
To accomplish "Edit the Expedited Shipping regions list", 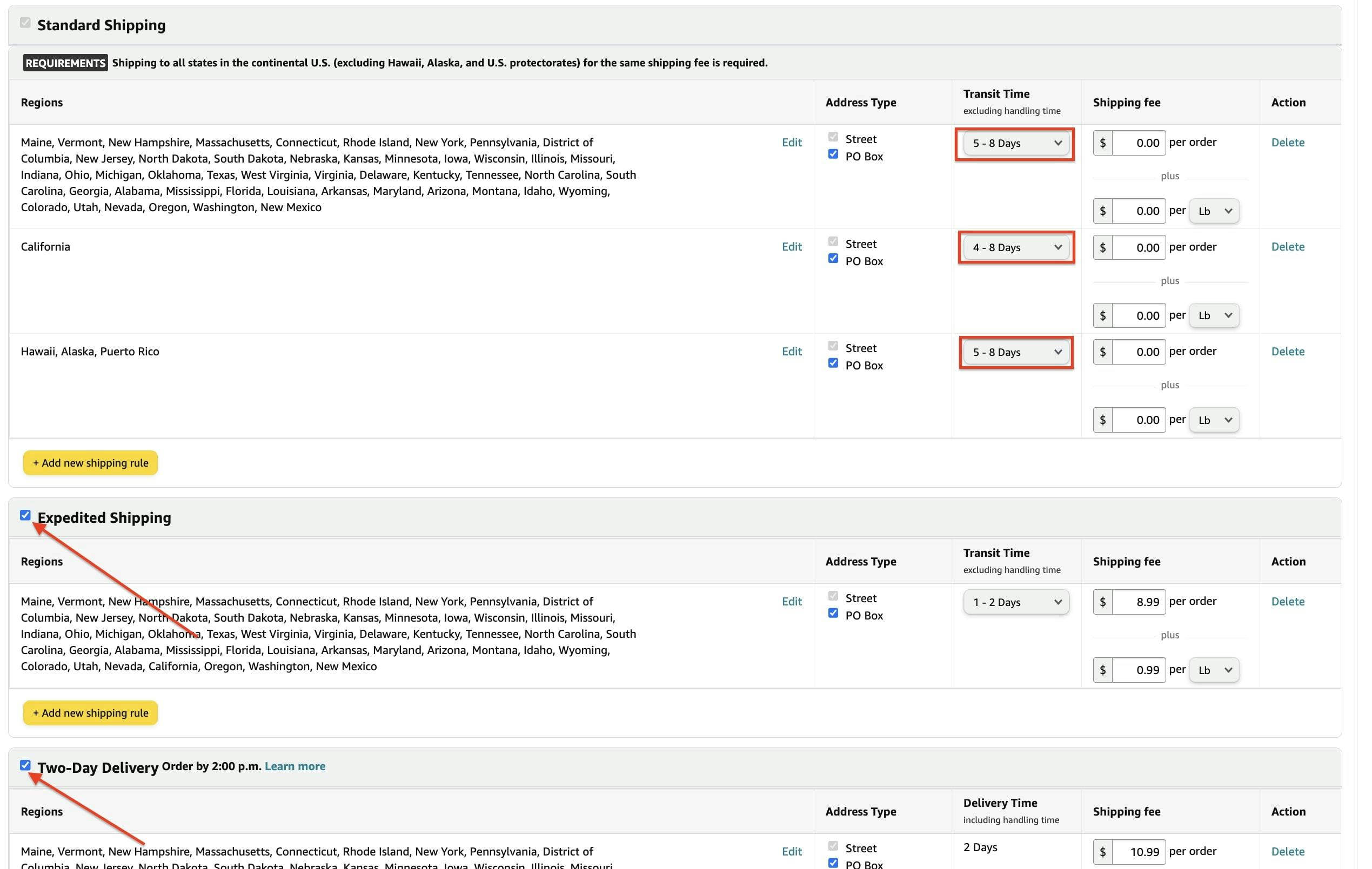I will pos(792,601).
